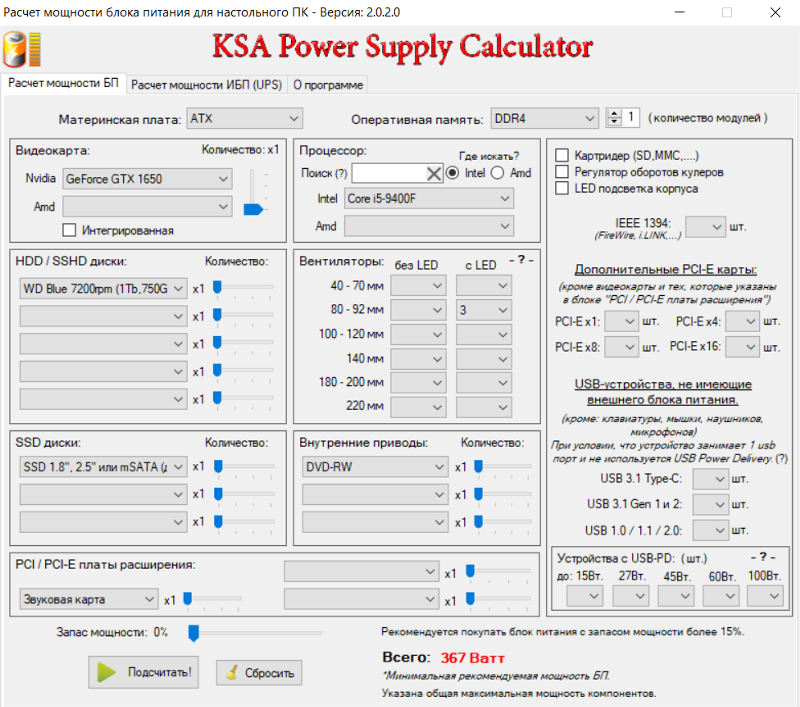The height and width of the screenshot is (707, 800).
Task: Open the PCI-E x4 count dropdown
Action: tap(742, 321)
